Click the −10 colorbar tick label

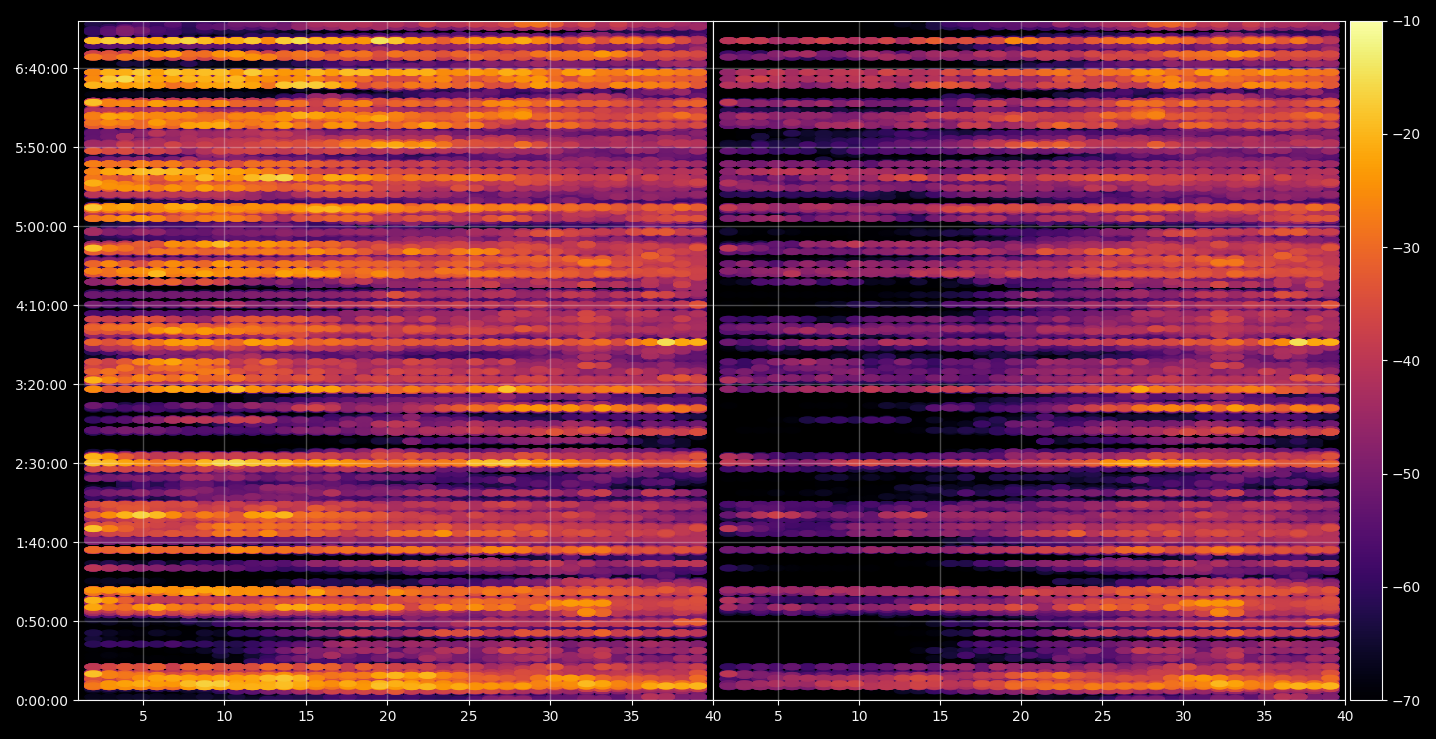[1405, 22]
